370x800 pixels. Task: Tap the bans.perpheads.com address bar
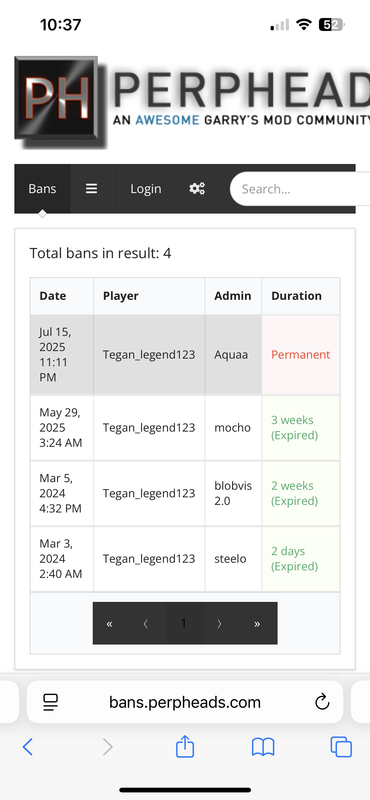(x=185, y=703)
